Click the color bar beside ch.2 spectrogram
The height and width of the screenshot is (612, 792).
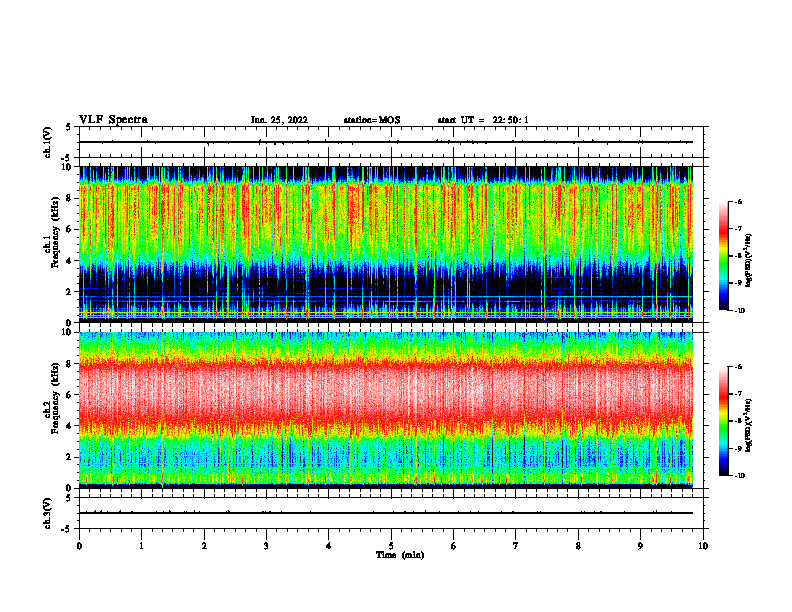[x=723, y=421]
